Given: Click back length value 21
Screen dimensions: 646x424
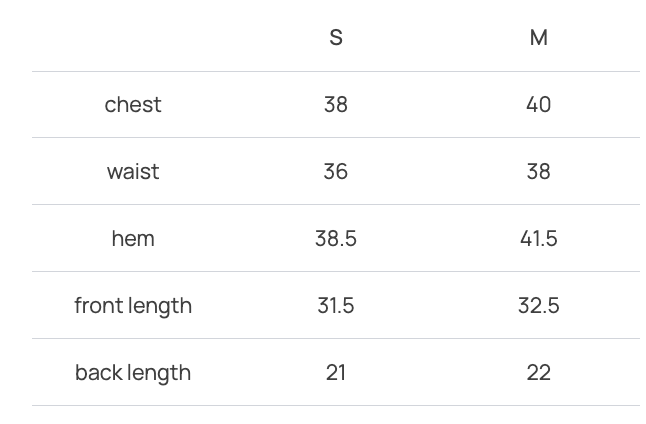Looking at the screenshot, I should (x=336, y=373).
